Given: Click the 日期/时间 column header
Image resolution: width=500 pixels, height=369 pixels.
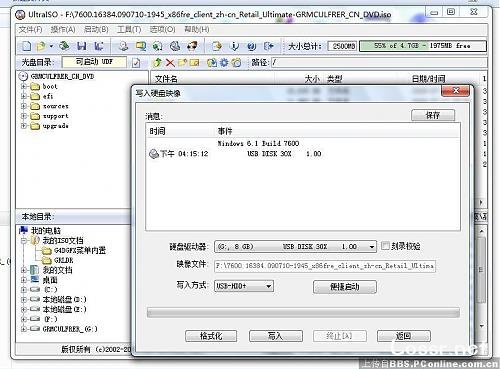Looking at the screenshot, I should coord(428,79).
